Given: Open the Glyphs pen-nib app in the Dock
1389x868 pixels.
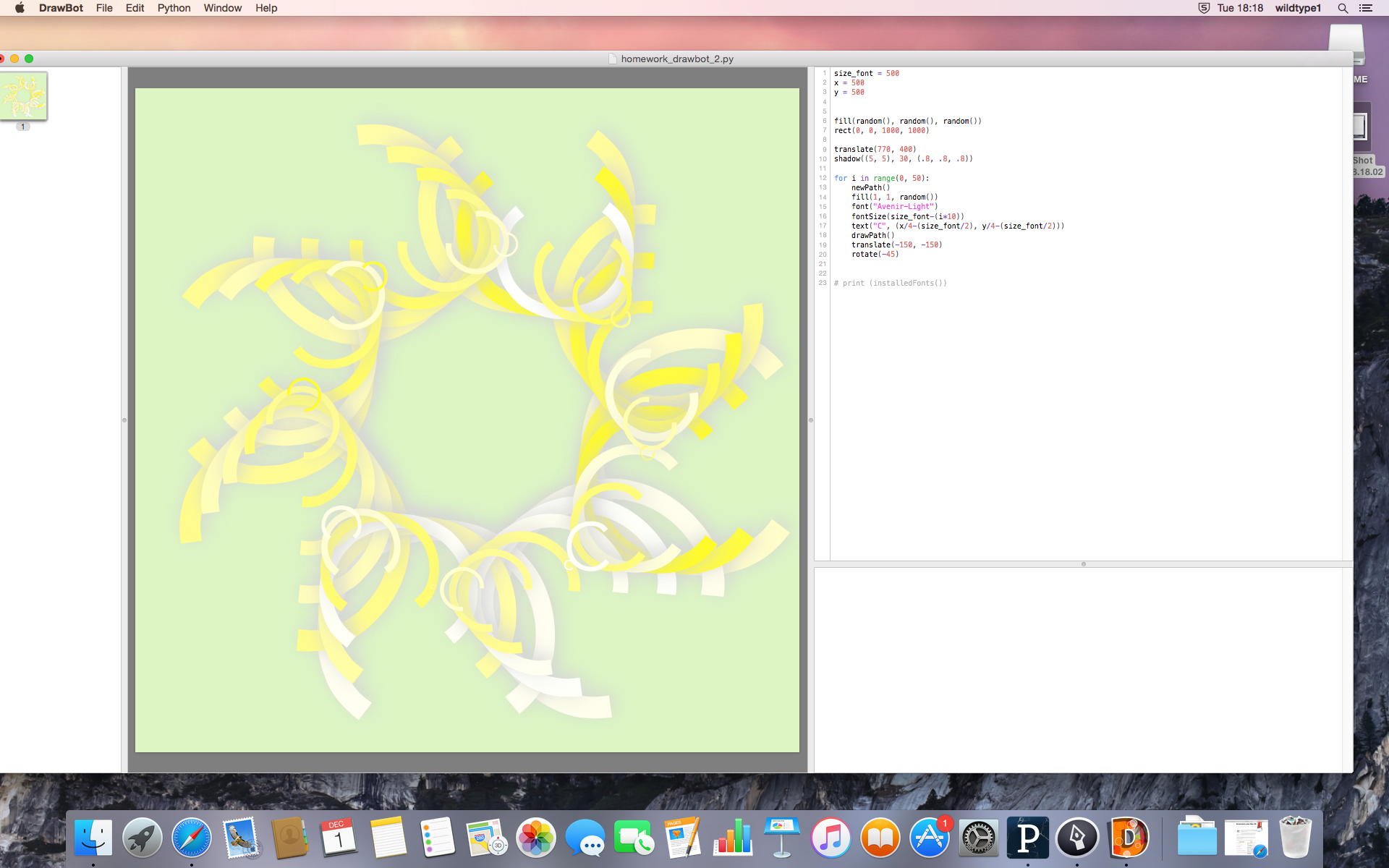Looking at the screenshot, I should pyautogui.click(x=1077, y=838).
